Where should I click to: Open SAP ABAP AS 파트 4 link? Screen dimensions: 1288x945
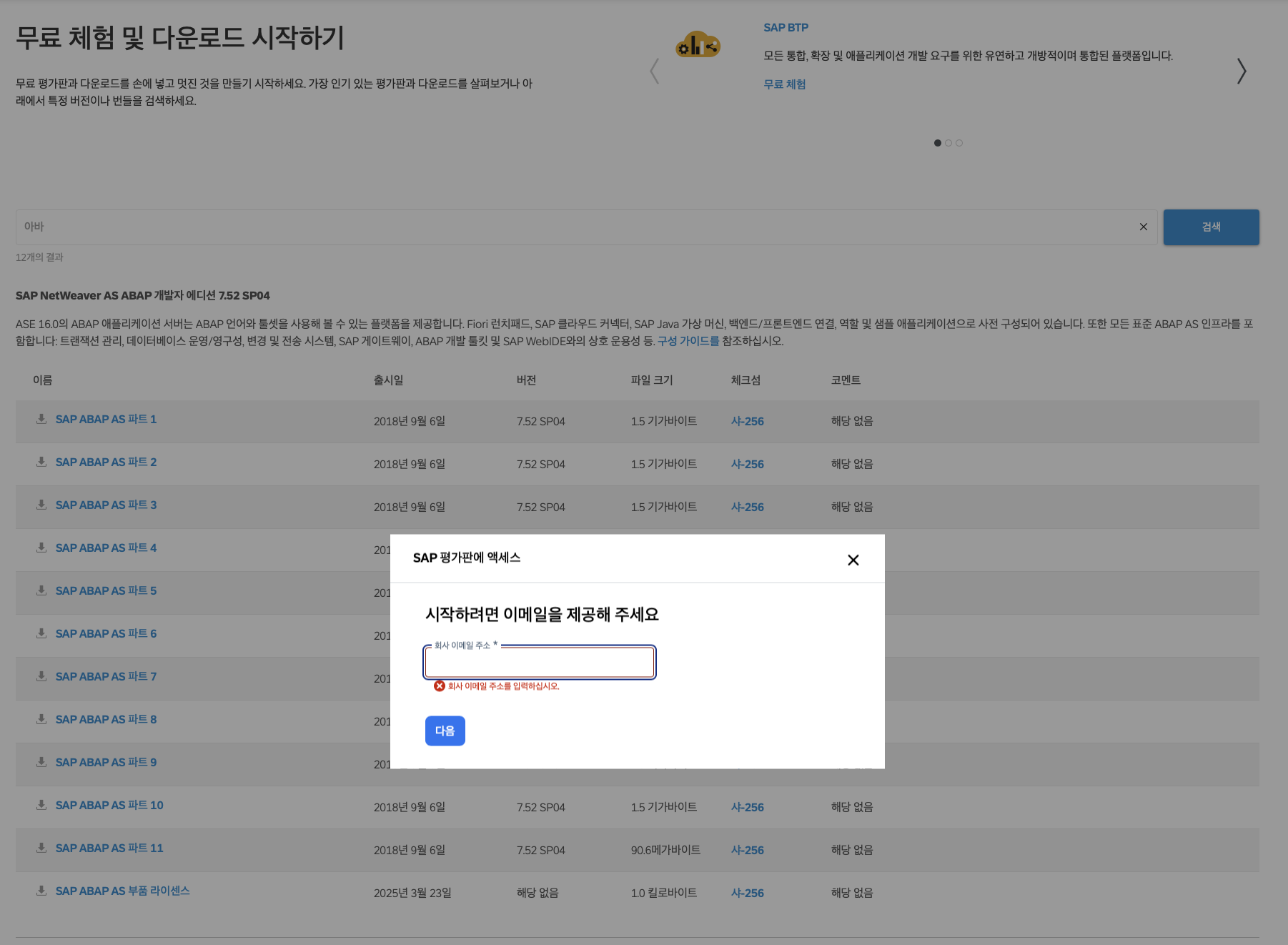click(x=106, y=548)
